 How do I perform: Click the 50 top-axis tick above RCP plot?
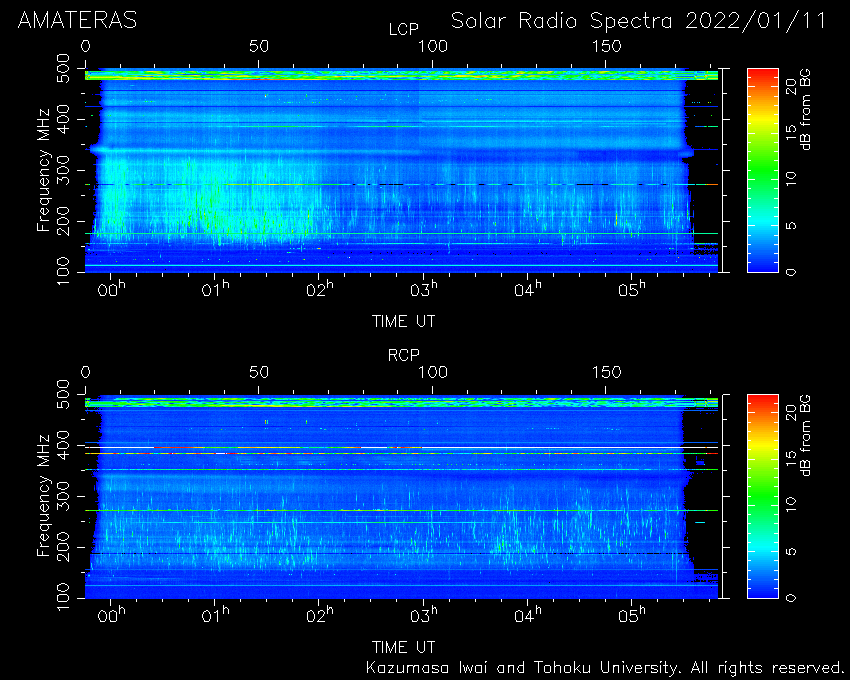259,373
